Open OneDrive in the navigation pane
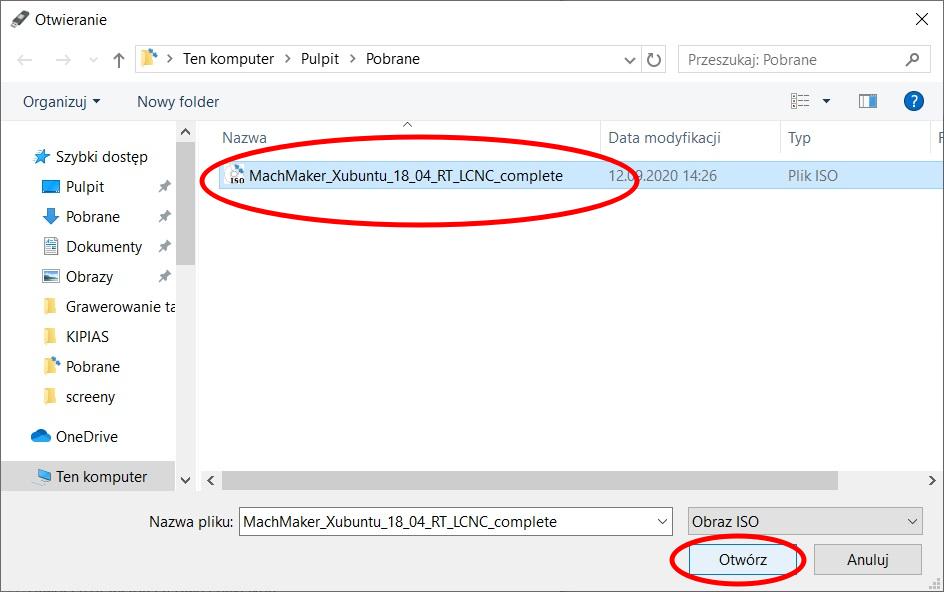The width and height of the screenshot is (944, 592). click(x=86, y=437)
